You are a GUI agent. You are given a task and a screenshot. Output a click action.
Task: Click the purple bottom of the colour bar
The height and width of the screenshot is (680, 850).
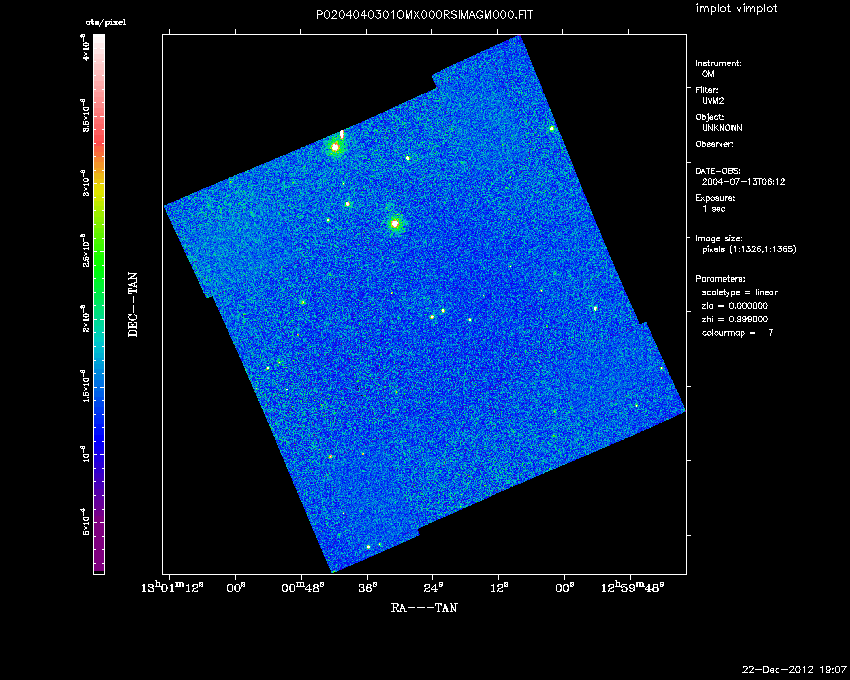click(x=99, y=555)
